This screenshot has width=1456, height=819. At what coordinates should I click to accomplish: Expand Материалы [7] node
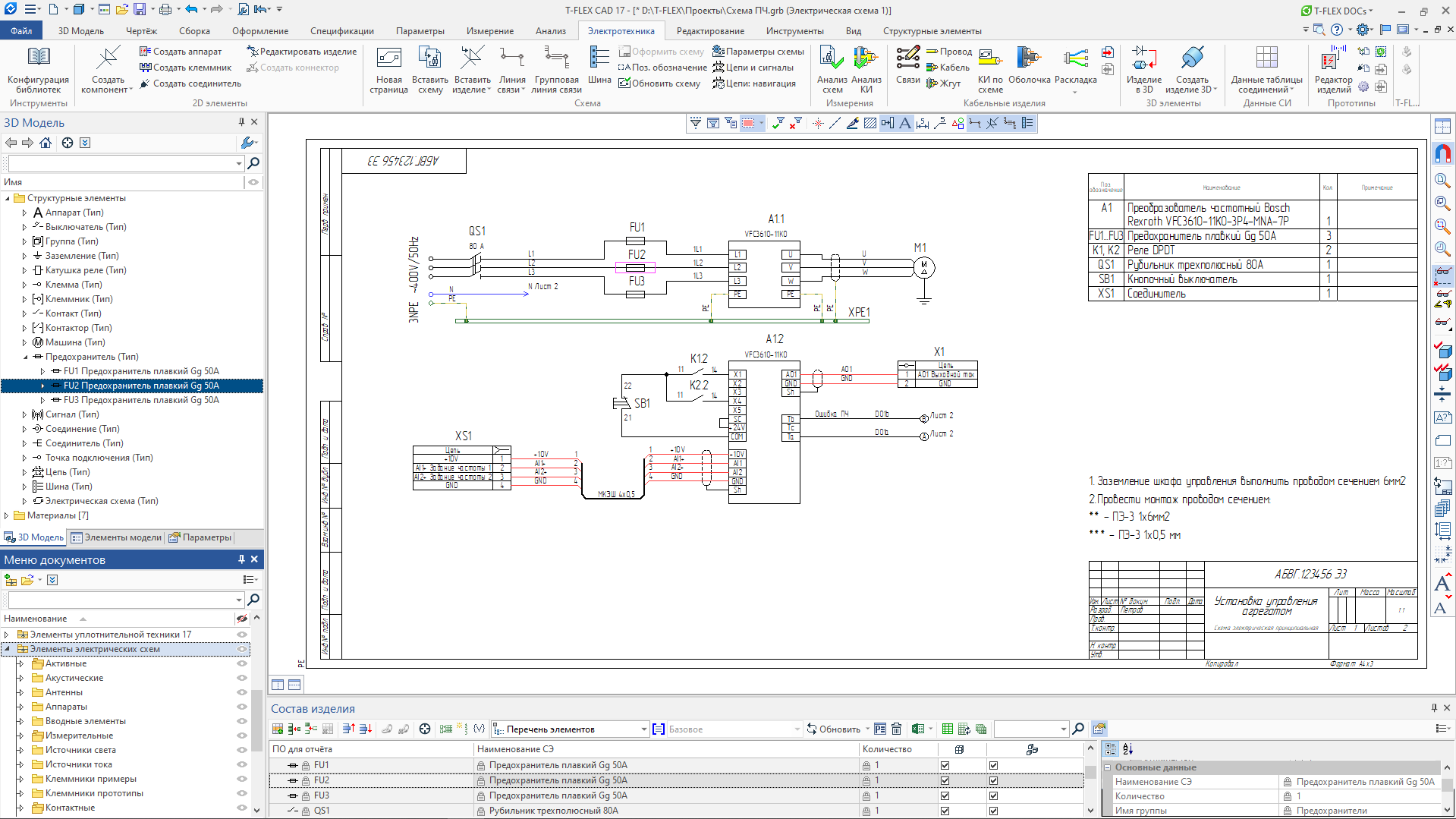point(7,515)
